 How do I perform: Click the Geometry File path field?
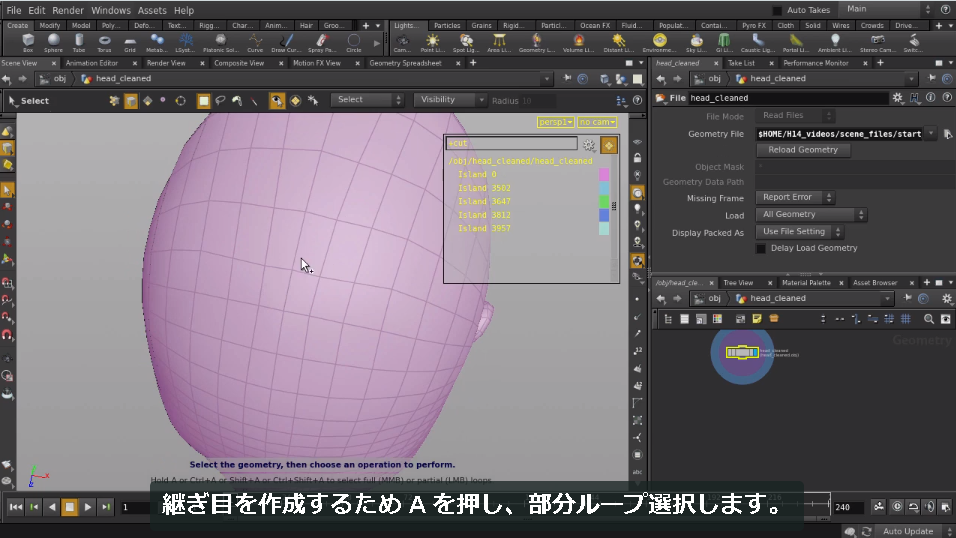pos(840,134)
